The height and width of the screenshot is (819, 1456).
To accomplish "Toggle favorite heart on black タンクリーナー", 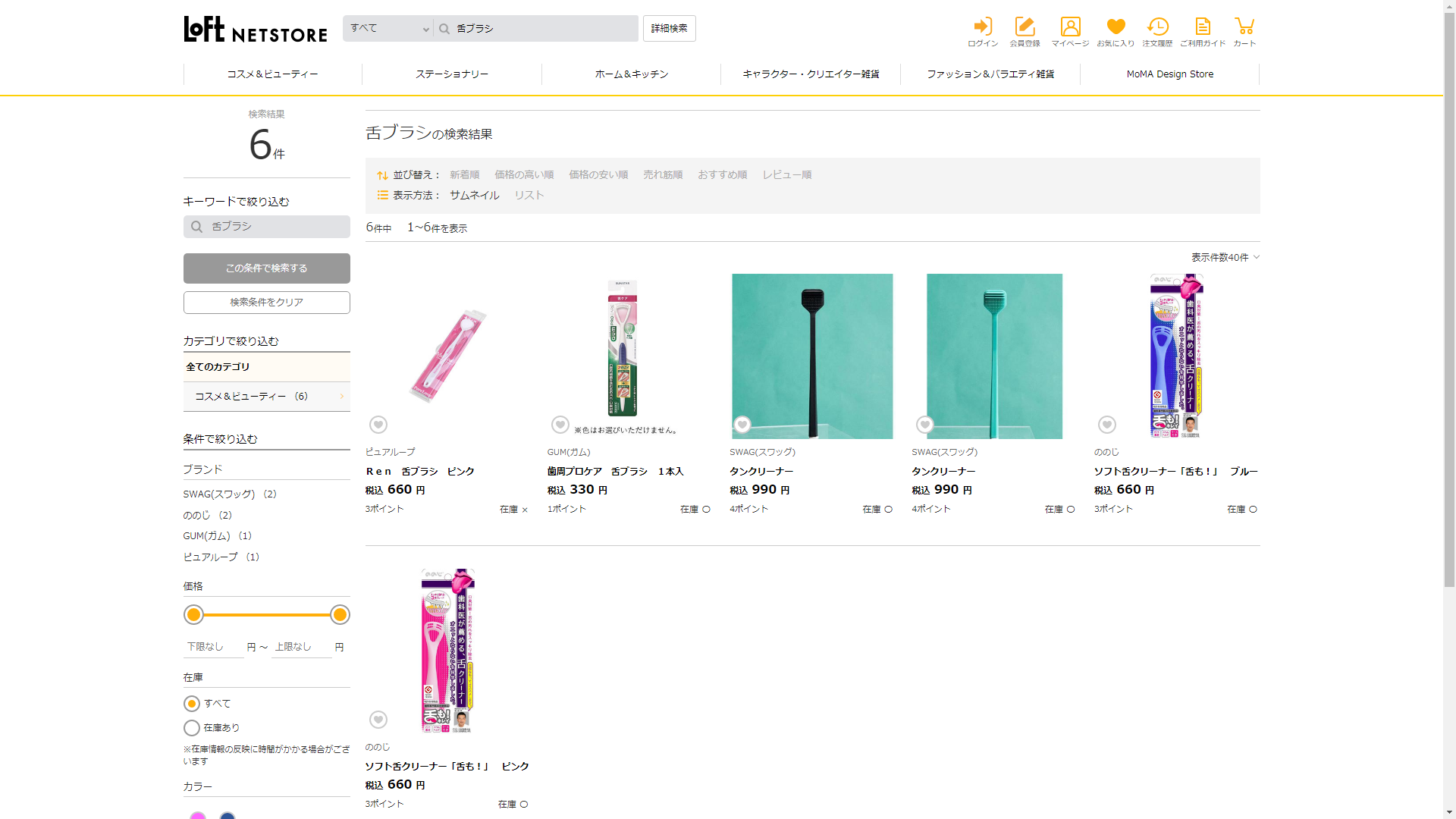I will point(742,425).
